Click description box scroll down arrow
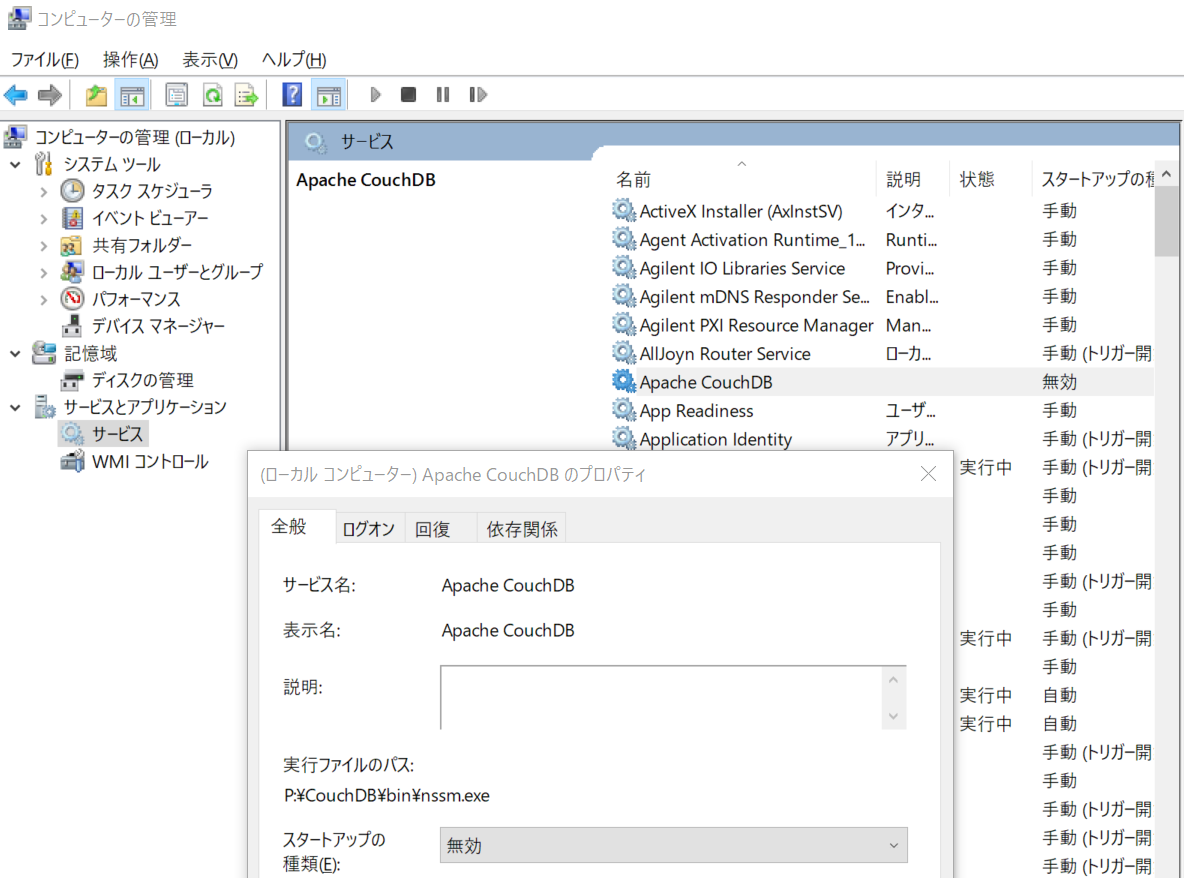The height and width of the screenshot is (878, 1184). click(x=894, y=716)
